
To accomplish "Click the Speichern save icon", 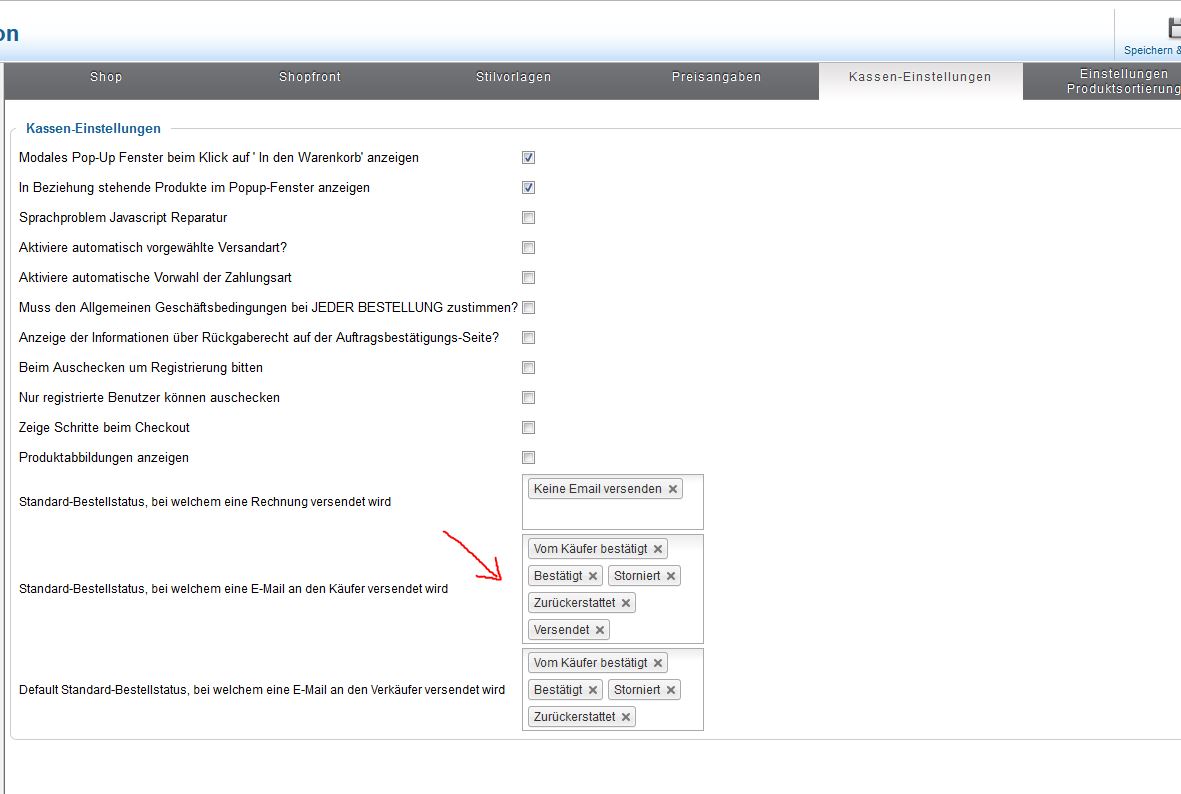I will coord(1172,29).
